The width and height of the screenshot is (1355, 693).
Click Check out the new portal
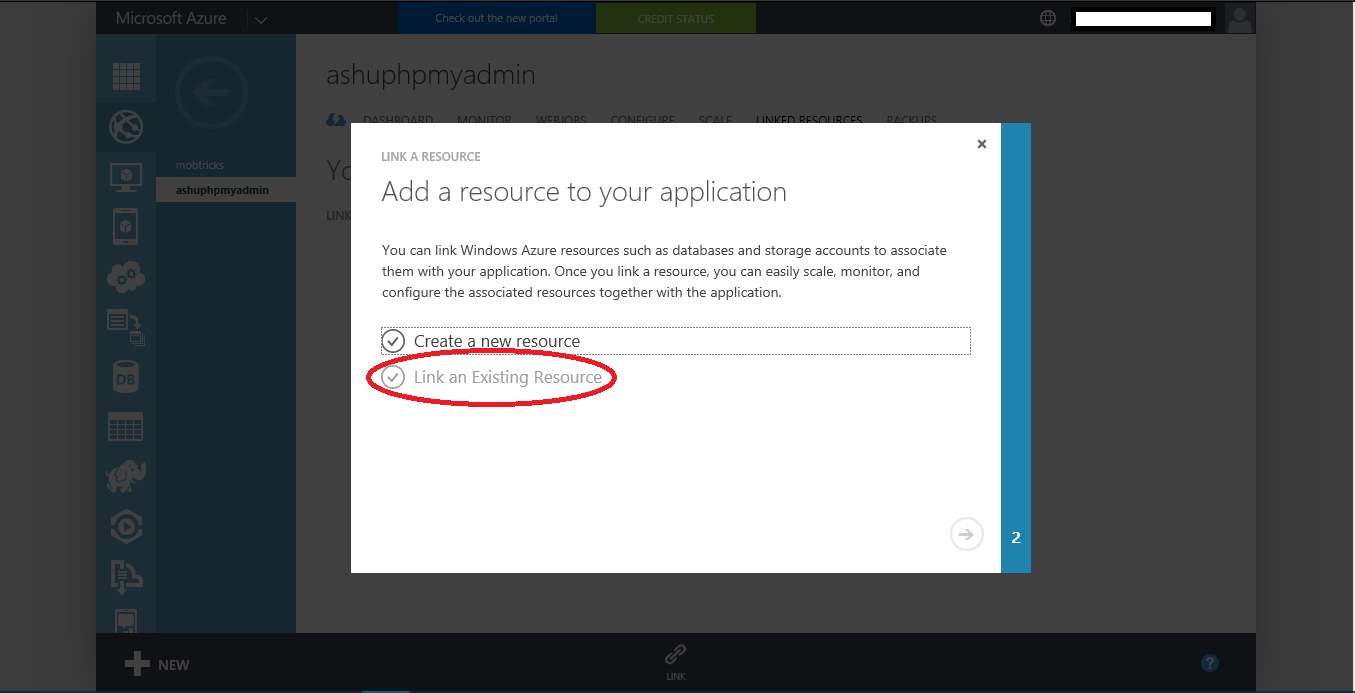click(x=497, y=18)
